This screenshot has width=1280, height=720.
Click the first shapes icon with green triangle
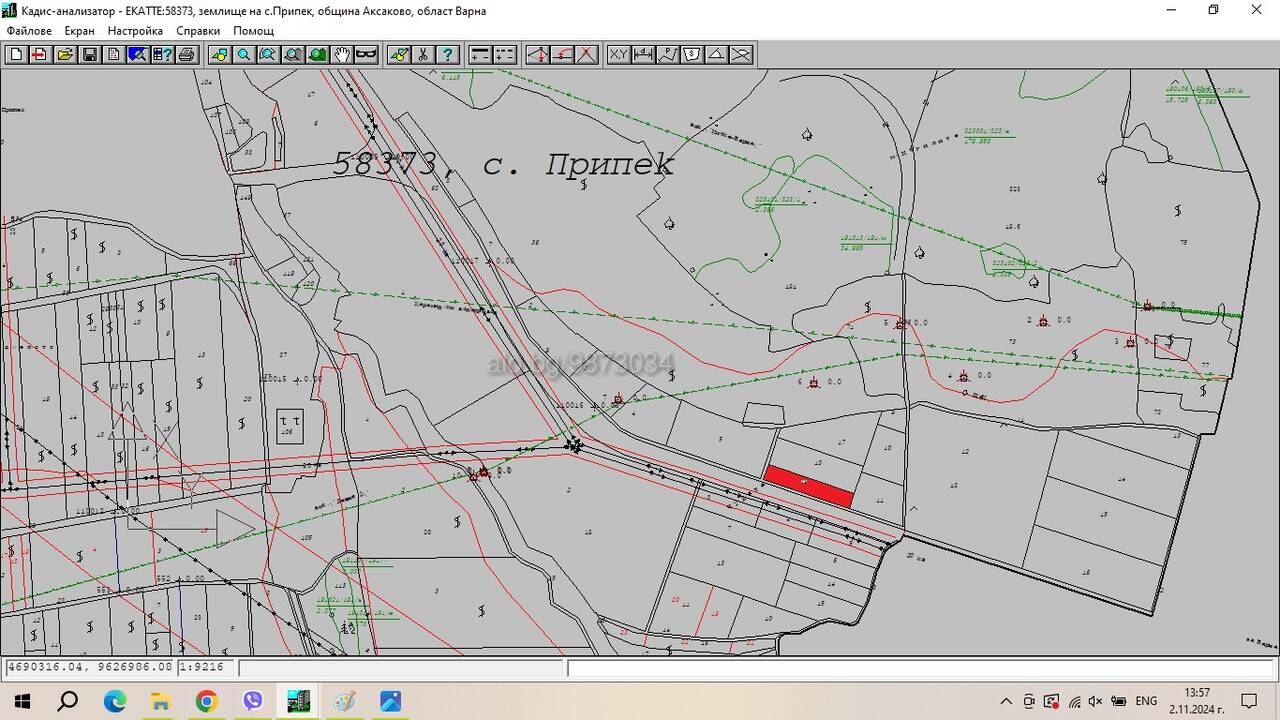(x=219, y=54)
